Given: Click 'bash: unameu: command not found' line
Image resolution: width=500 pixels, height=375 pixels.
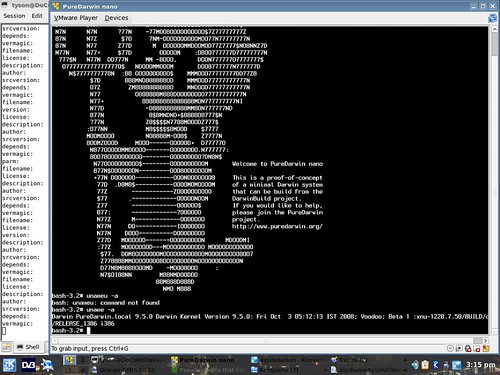Looking at the screenshot, I should [106, 303].
